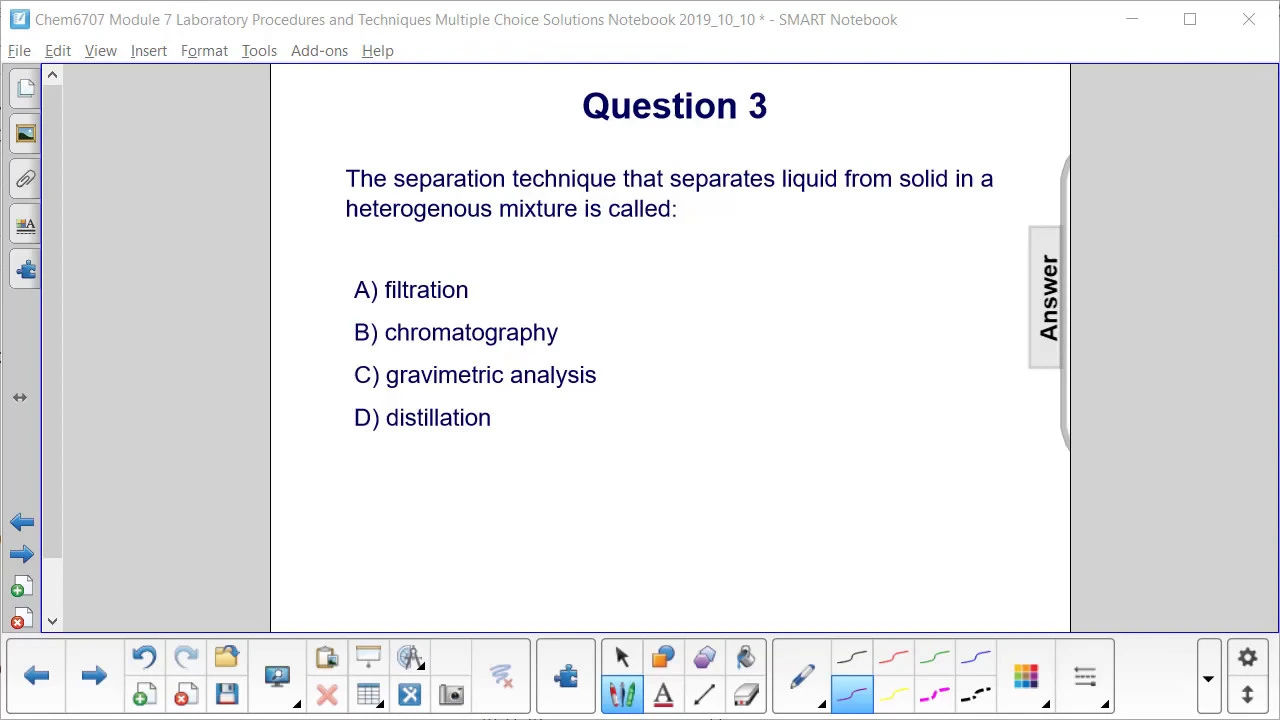Select the yellow pen line style
This screenshot has height=720, width=1280.
(893, 695)
